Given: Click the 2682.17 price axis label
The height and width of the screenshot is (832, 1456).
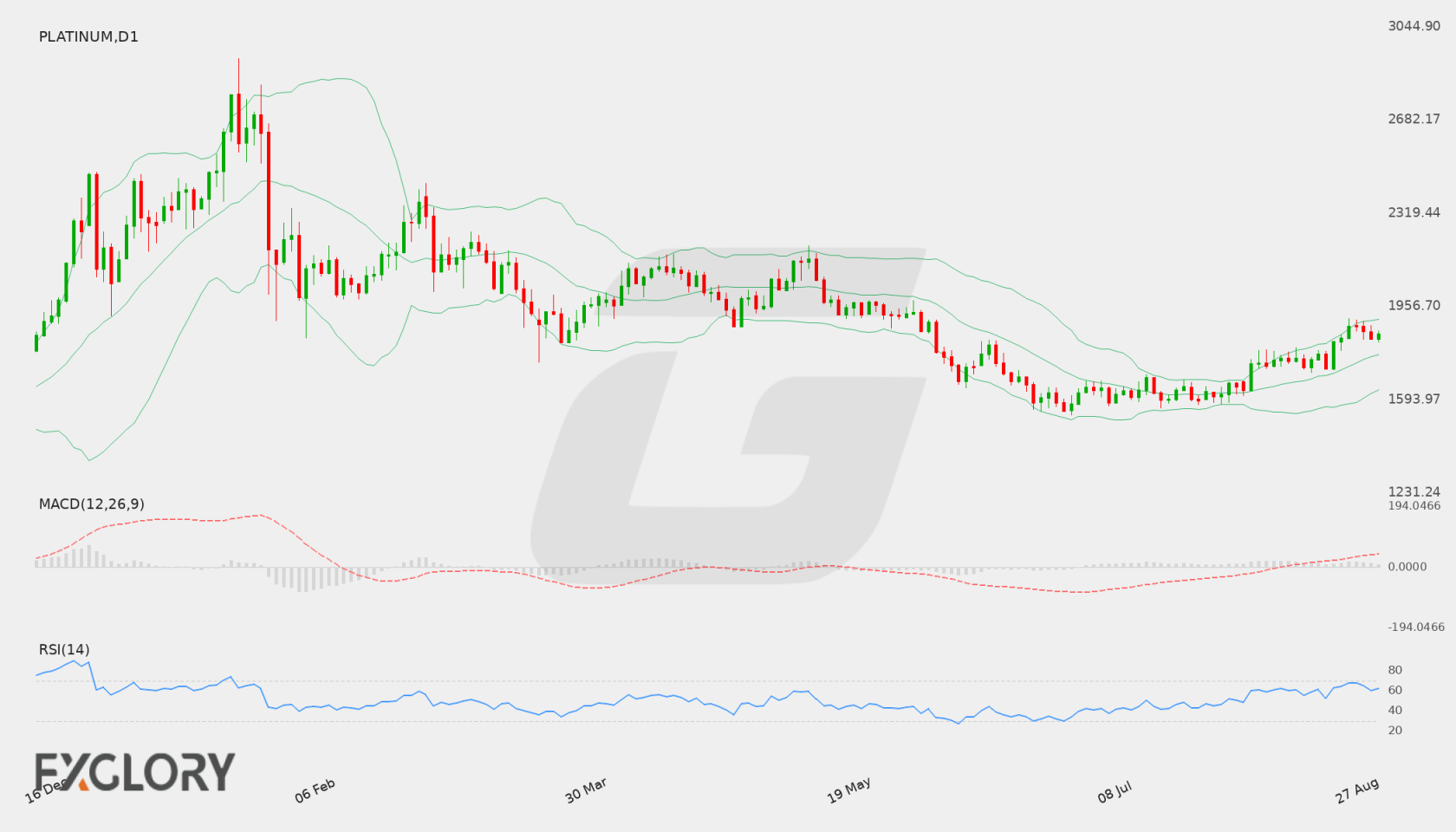Looking at the screenshot, I should 1414,119.
